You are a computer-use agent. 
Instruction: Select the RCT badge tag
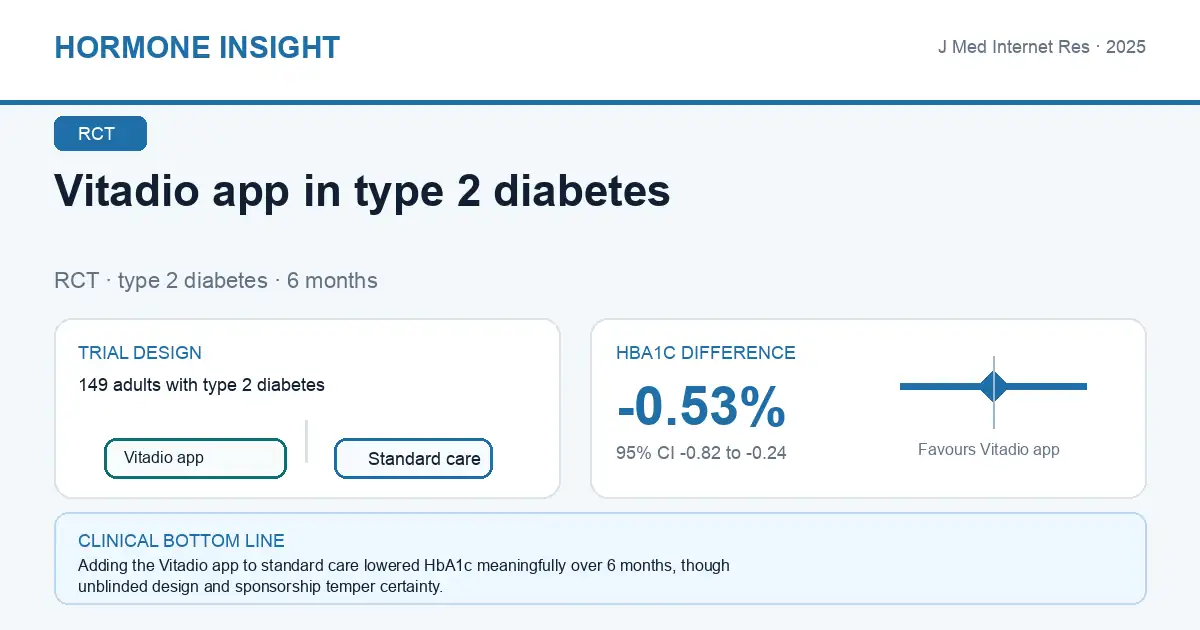coord(100,134)
